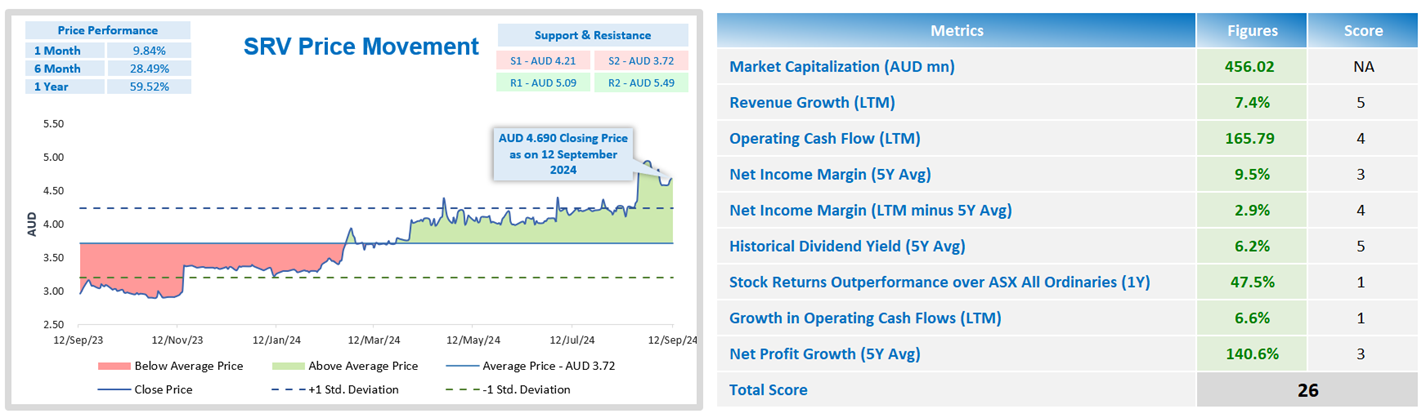Click the 12/Jul/24 x-axis date label
1426x418 pixels.
[572, 341]
